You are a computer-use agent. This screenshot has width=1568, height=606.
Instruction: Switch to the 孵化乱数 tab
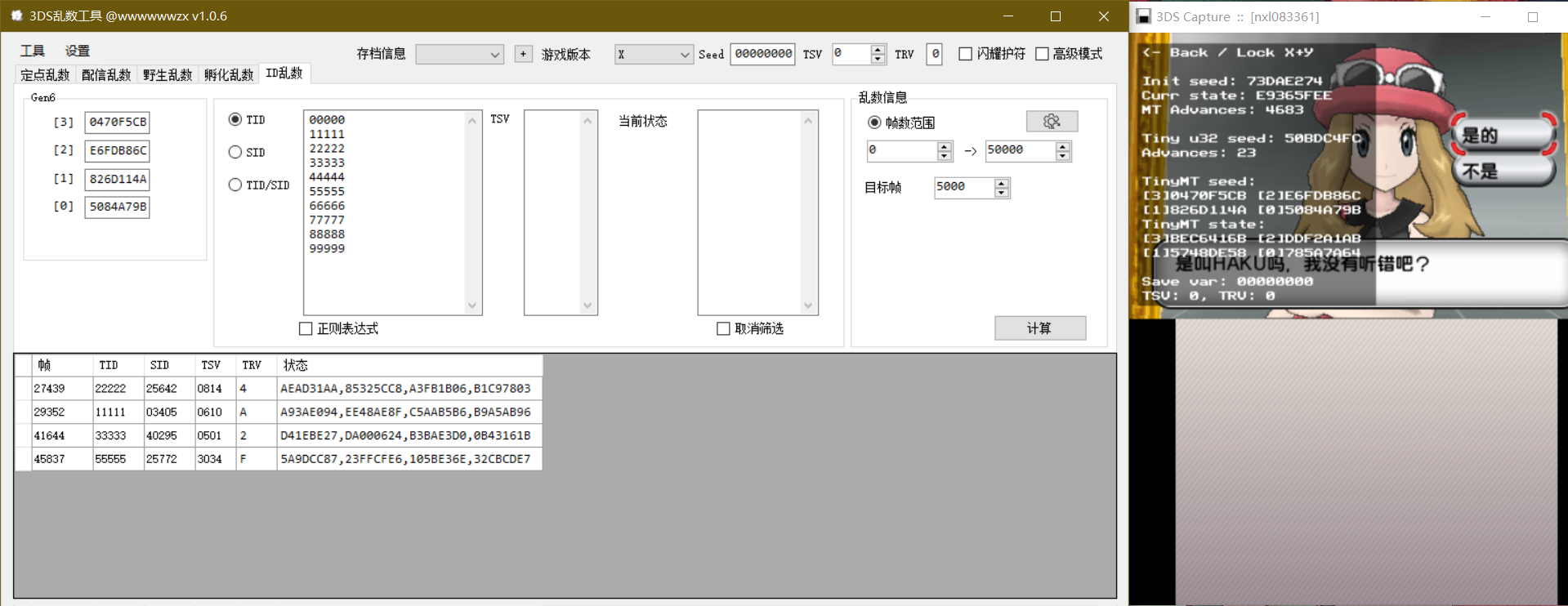click(x=229, y=75)
